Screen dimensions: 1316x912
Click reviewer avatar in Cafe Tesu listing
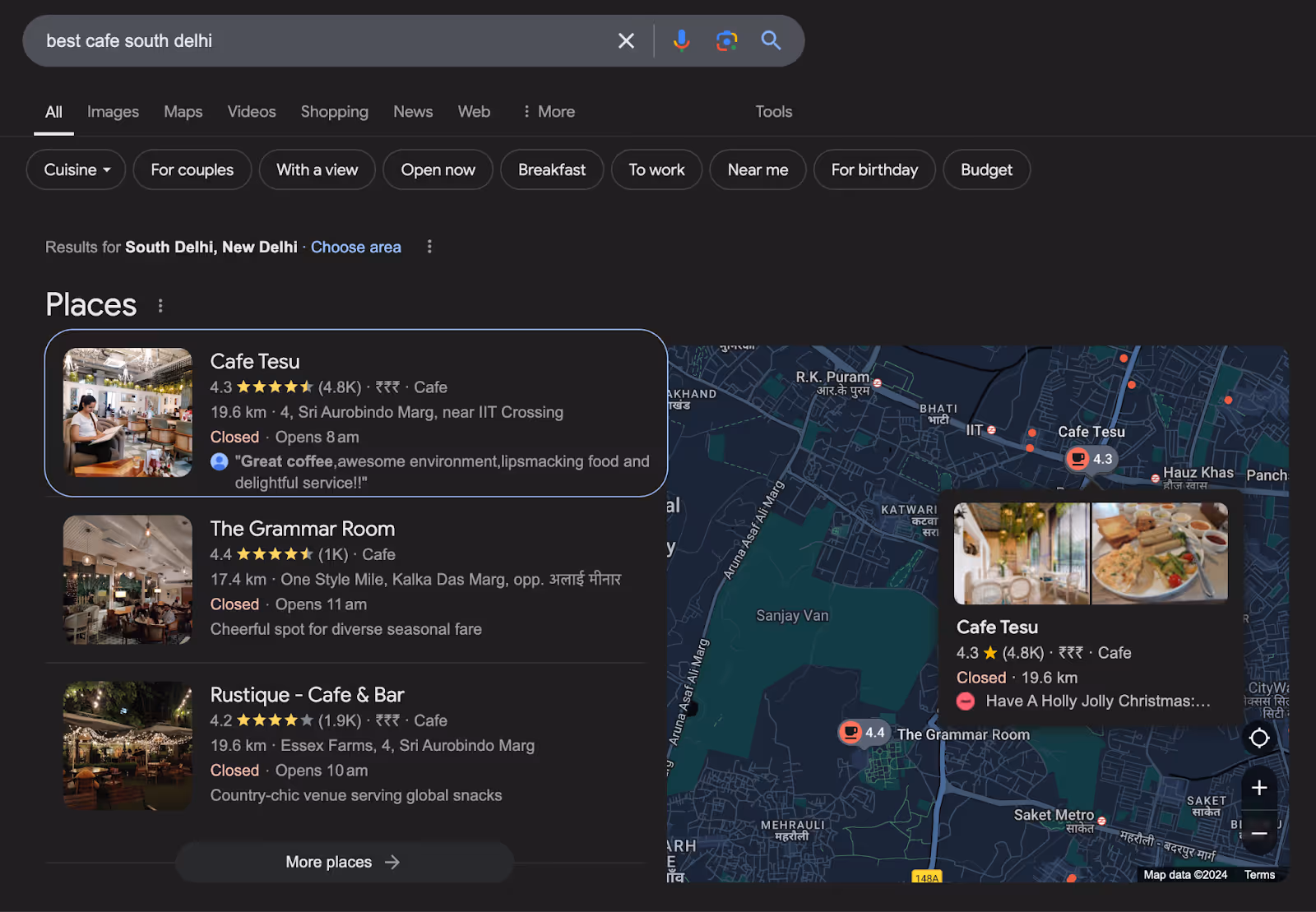tap(220, 462)
